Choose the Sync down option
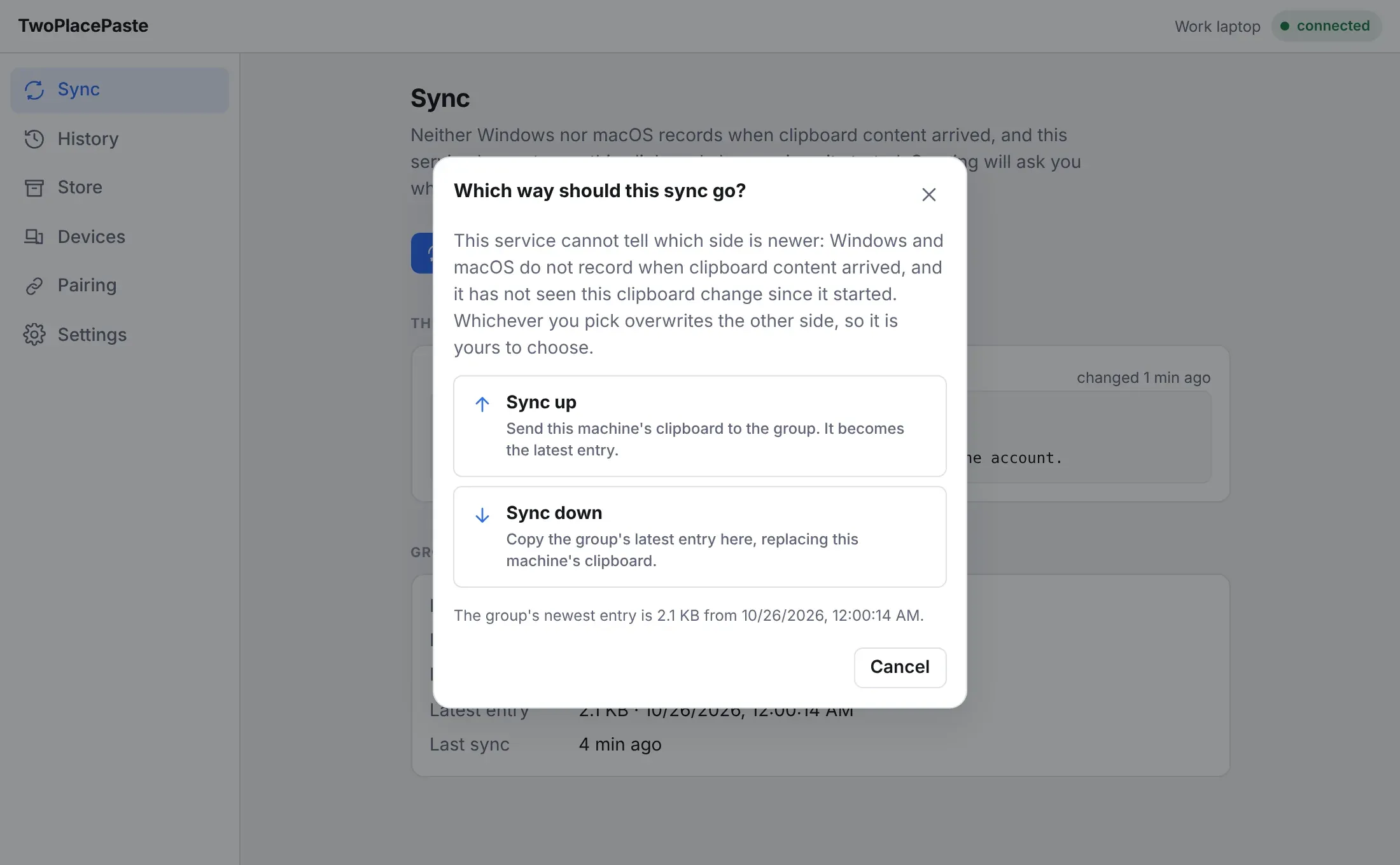The width and height of the screenshot is (1400, 865). [699, 537]
